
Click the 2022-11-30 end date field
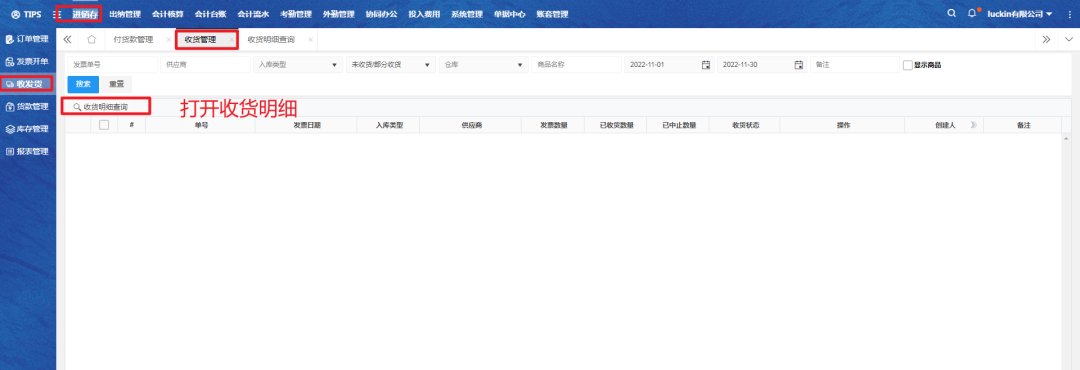tap(762, 65)
